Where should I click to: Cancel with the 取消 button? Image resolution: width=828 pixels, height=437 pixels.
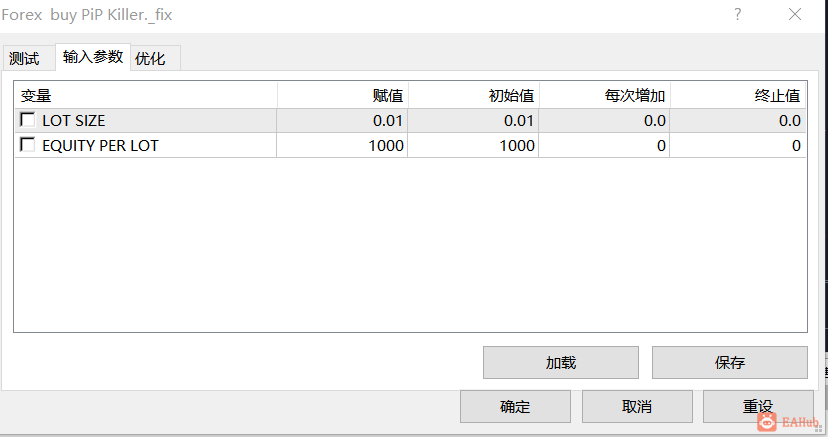click(x=637, y=406)
